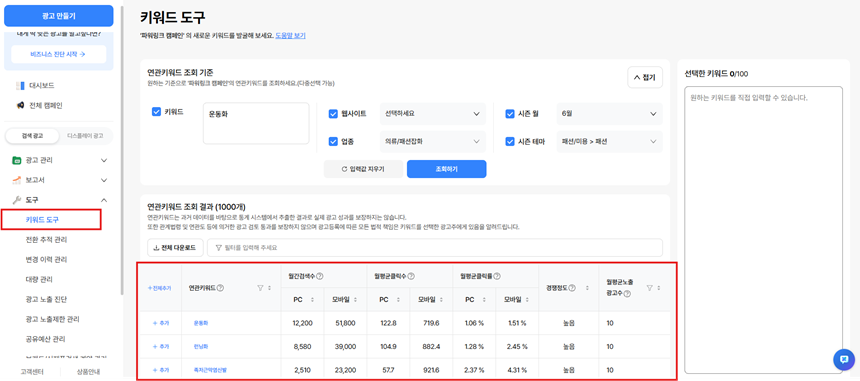This screenshot has height=381, width=860.
Task: Click the 광고 관리 green icon
Action: (16, 160)
